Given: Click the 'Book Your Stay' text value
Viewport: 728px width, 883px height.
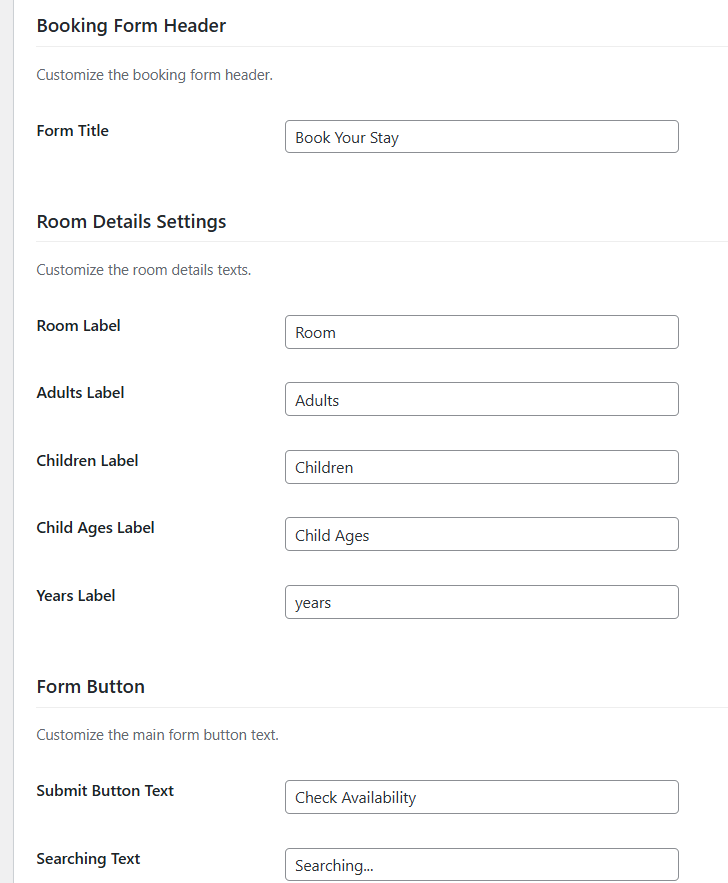Looking at the screenshot, I should tap(346, 137).
